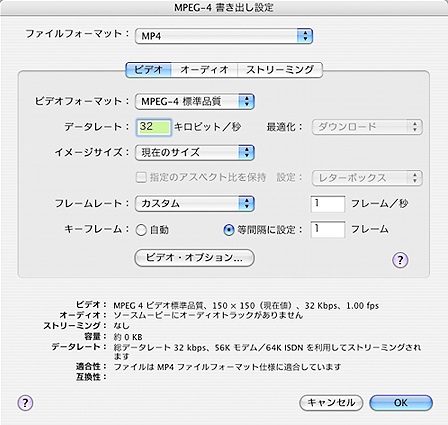Open the 現在のサイズ image size dropdown
This screenshot has height=425, width=448.
click(195, 152)
